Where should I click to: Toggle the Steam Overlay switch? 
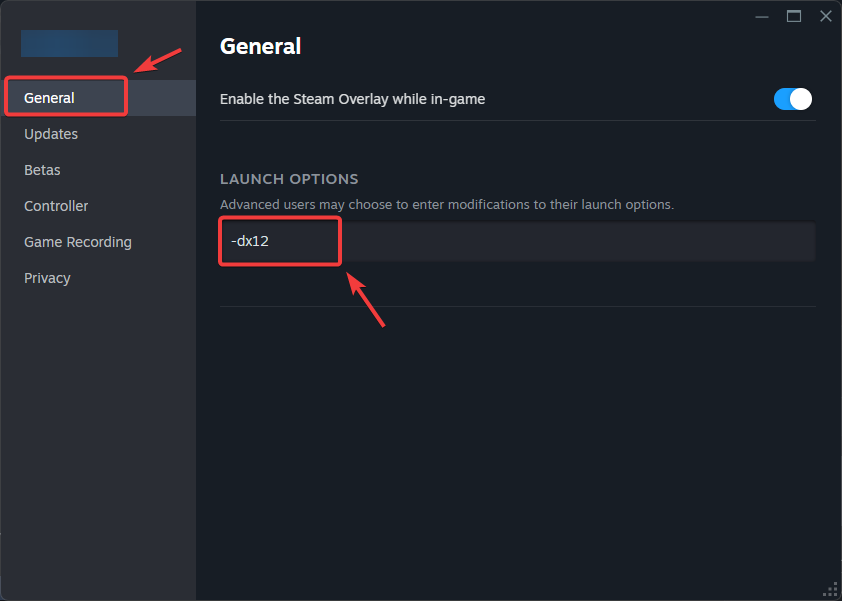tap(793, 99)
